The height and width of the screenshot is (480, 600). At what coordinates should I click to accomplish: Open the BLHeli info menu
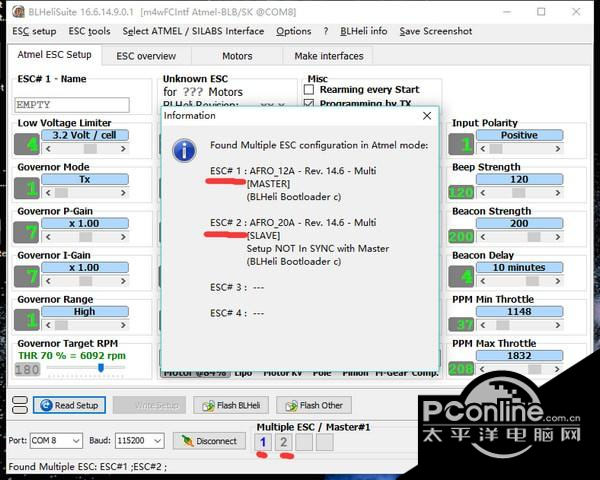pos(364,31)
